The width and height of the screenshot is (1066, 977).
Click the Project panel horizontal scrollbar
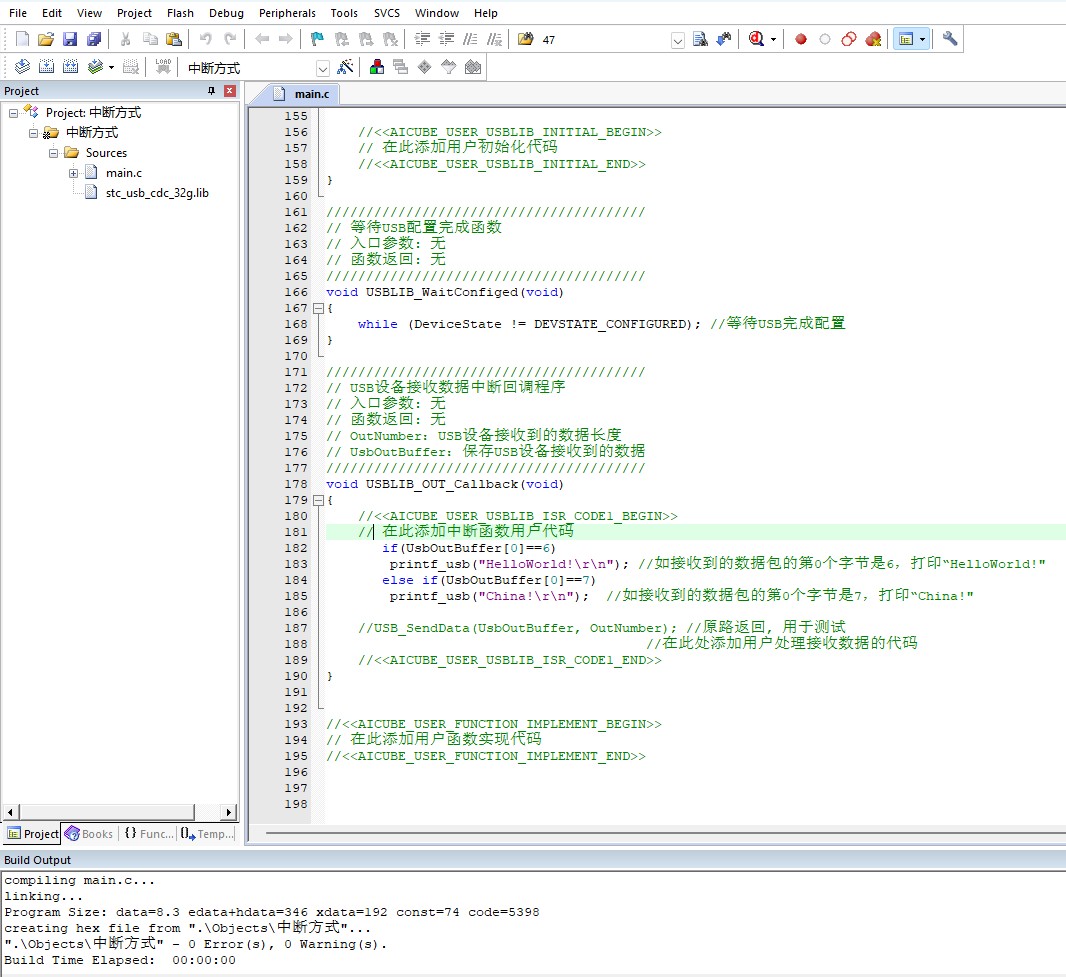tap(107, 812)
